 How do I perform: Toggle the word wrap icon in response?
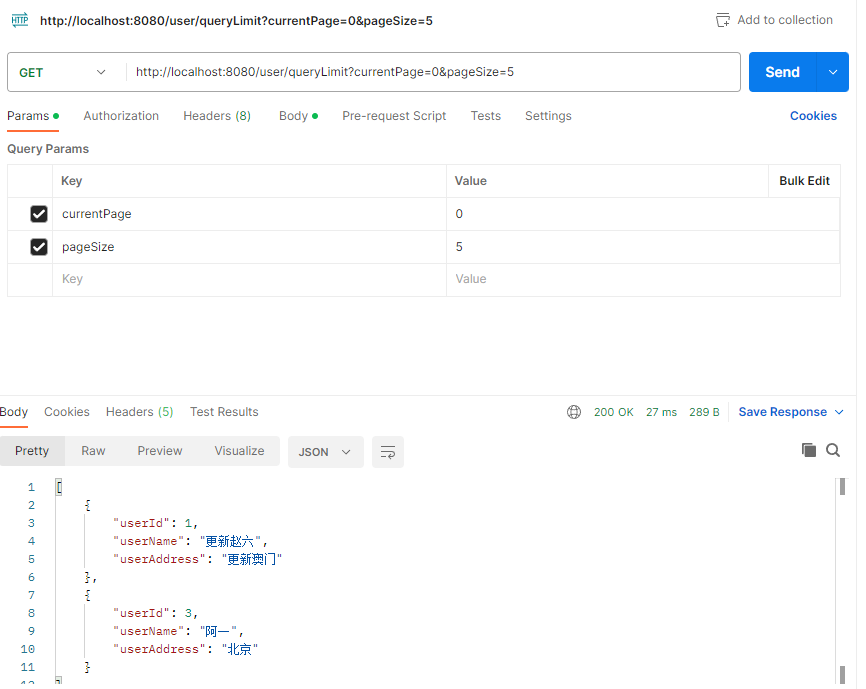coord(388,452)
